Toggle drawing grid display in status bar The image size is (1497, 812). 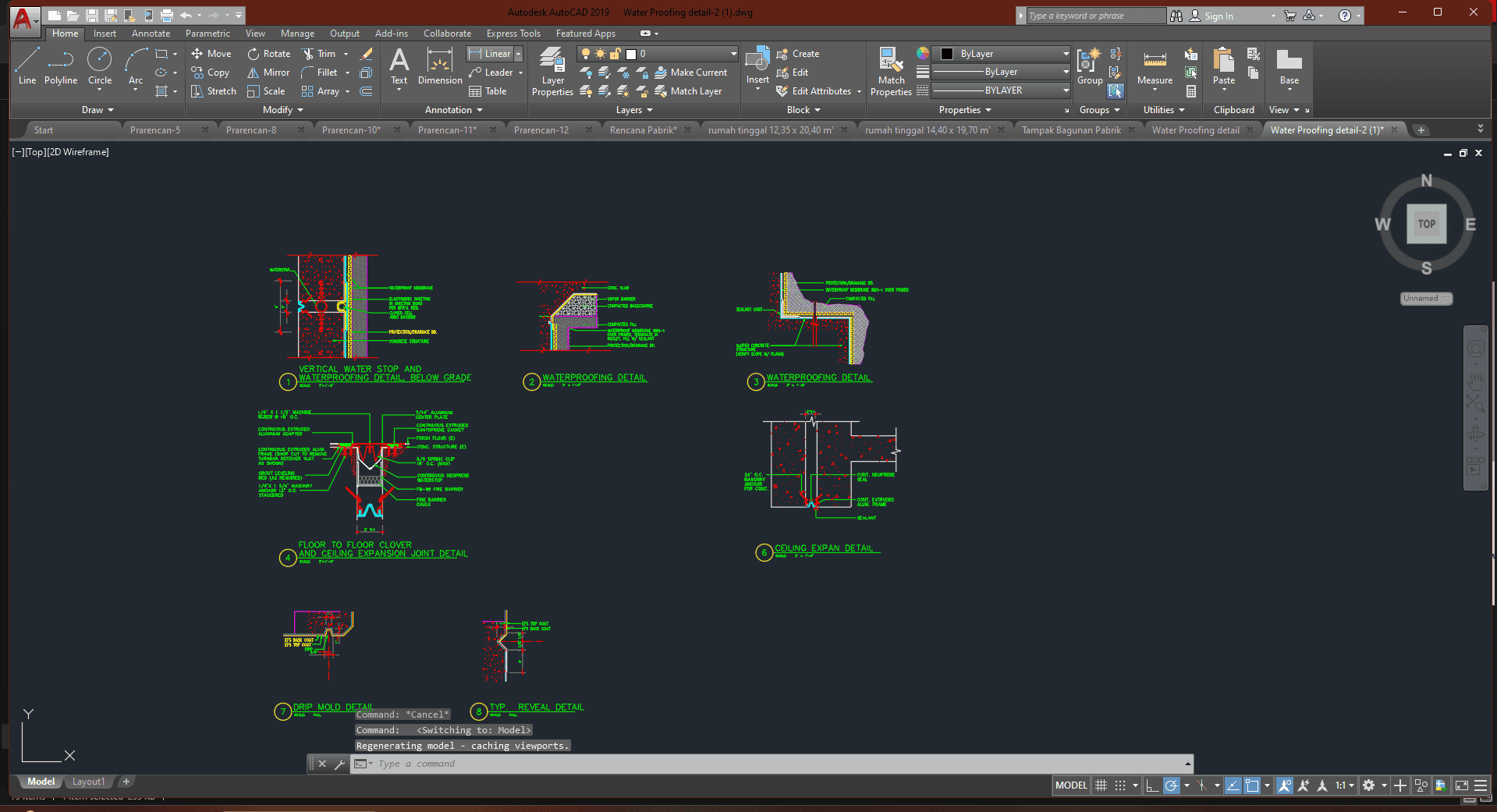1101,785
